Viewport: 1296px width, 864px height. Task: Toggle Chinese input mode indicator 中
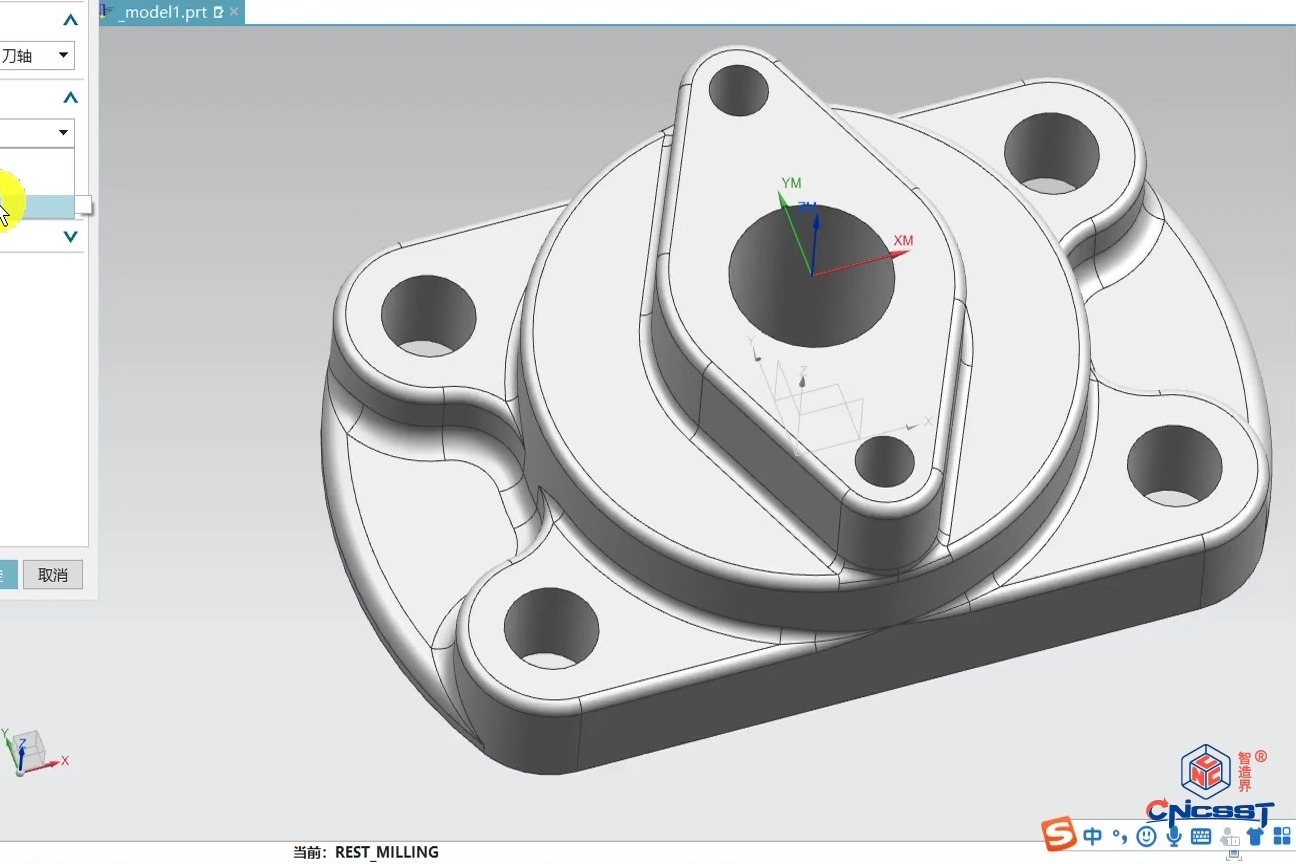(x=1092, y=835)
